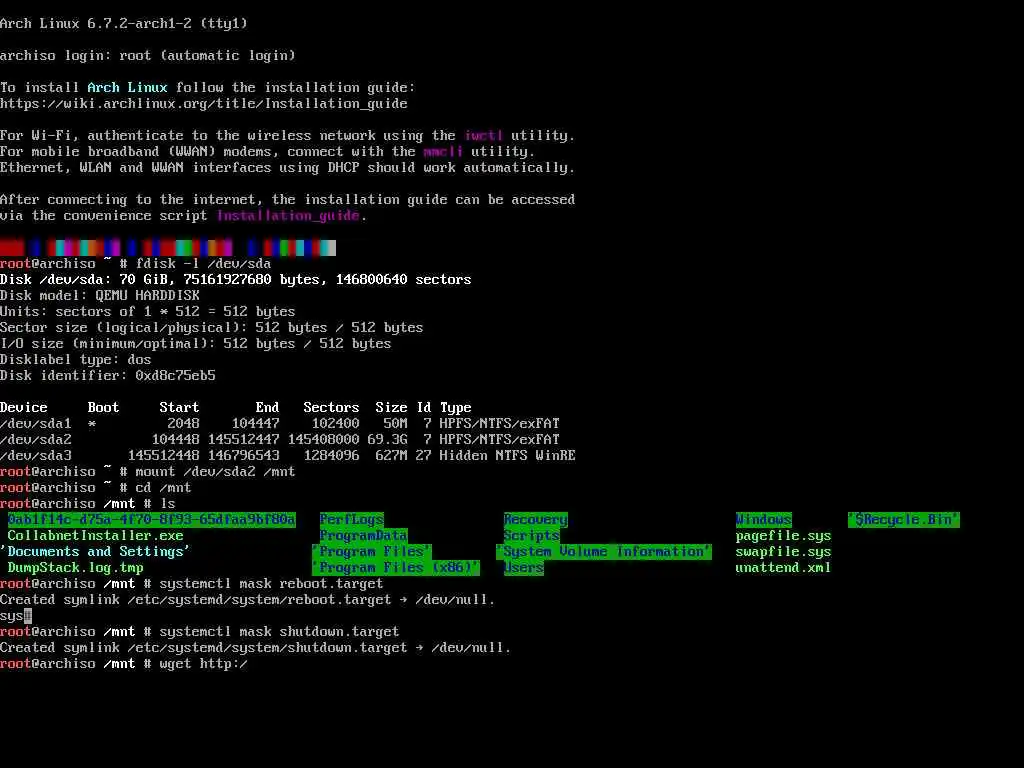Click the '627M' size value

[x=391, y=455]
